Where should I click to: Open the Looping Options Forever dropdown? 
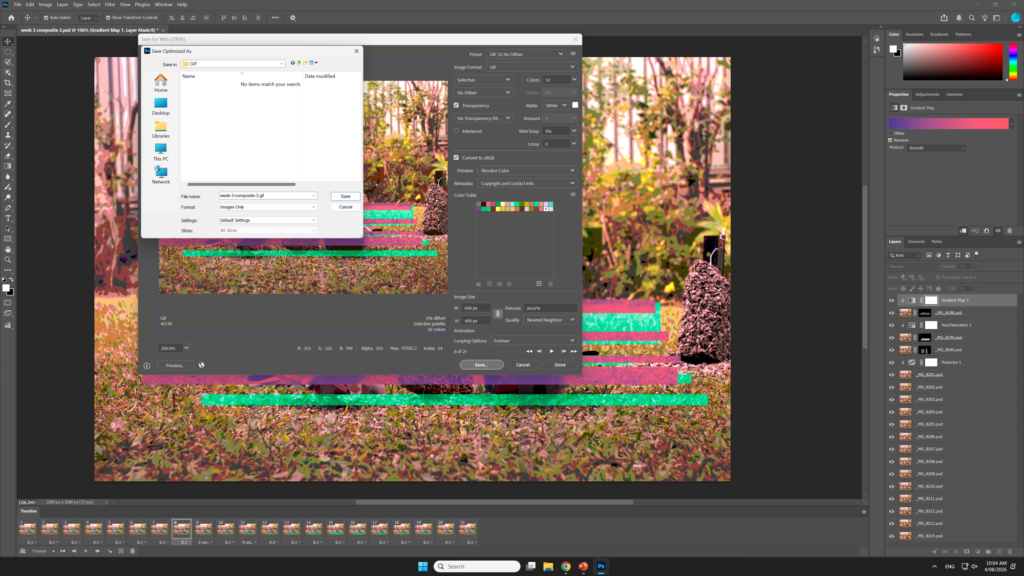534,340
